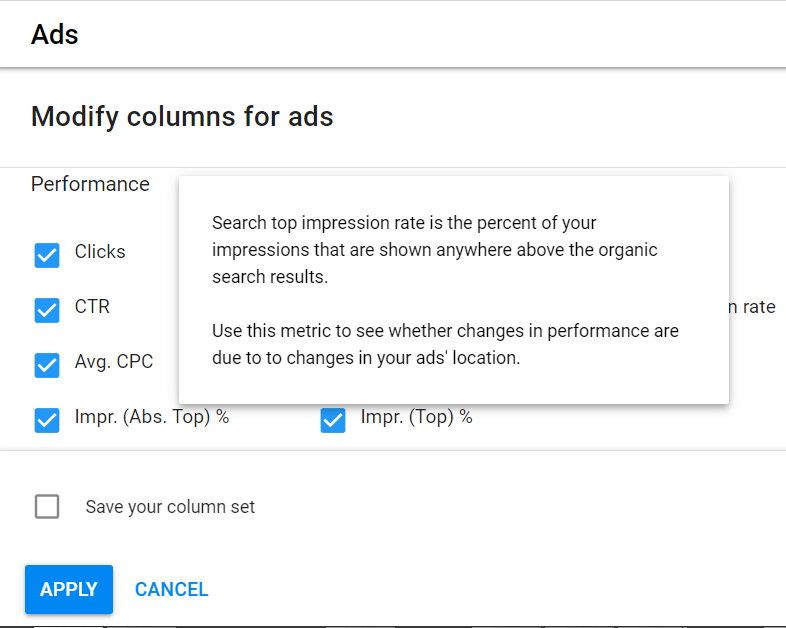Enable the Save your column set checkbox

click(47, 506)
